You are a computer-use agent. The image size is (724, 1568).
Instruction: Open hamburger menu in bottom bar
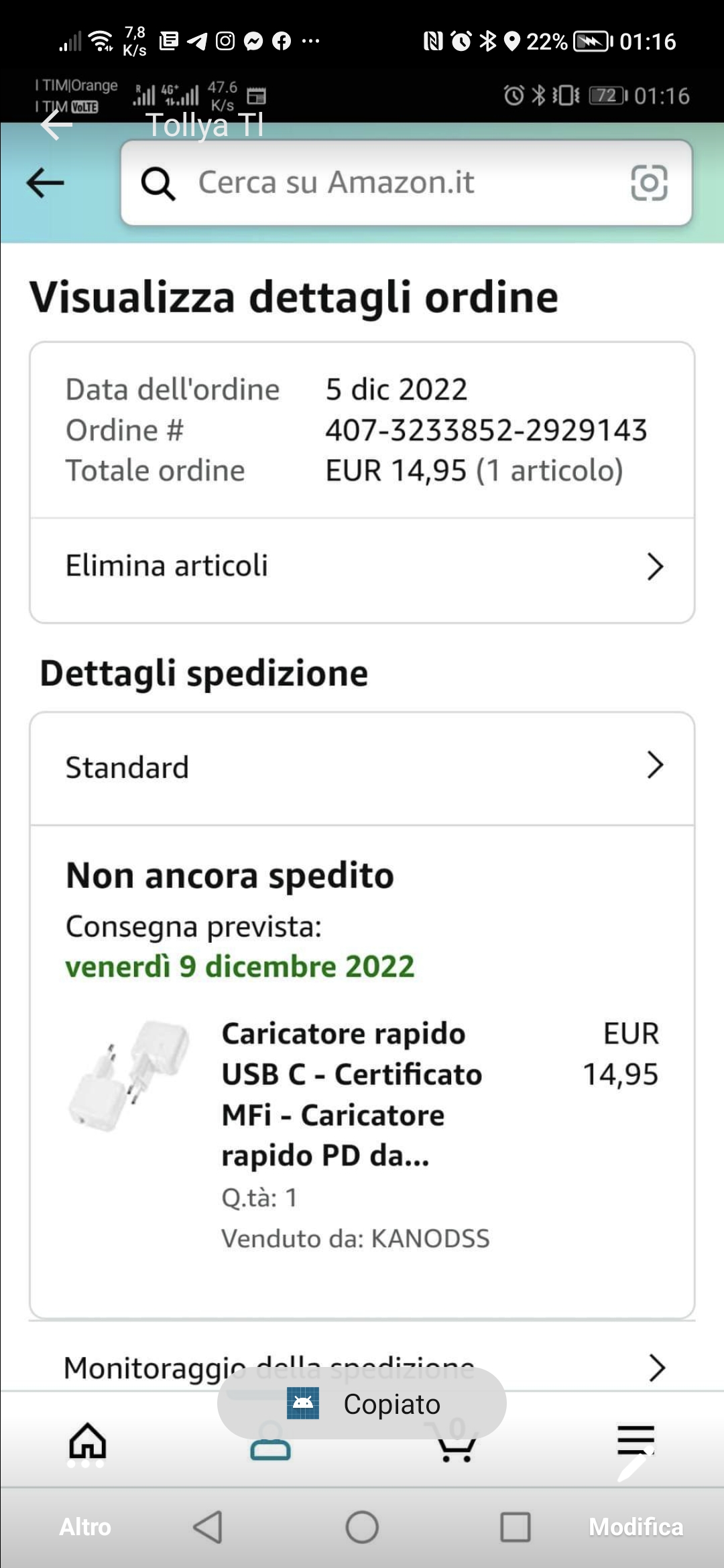tap(635, 1439)
